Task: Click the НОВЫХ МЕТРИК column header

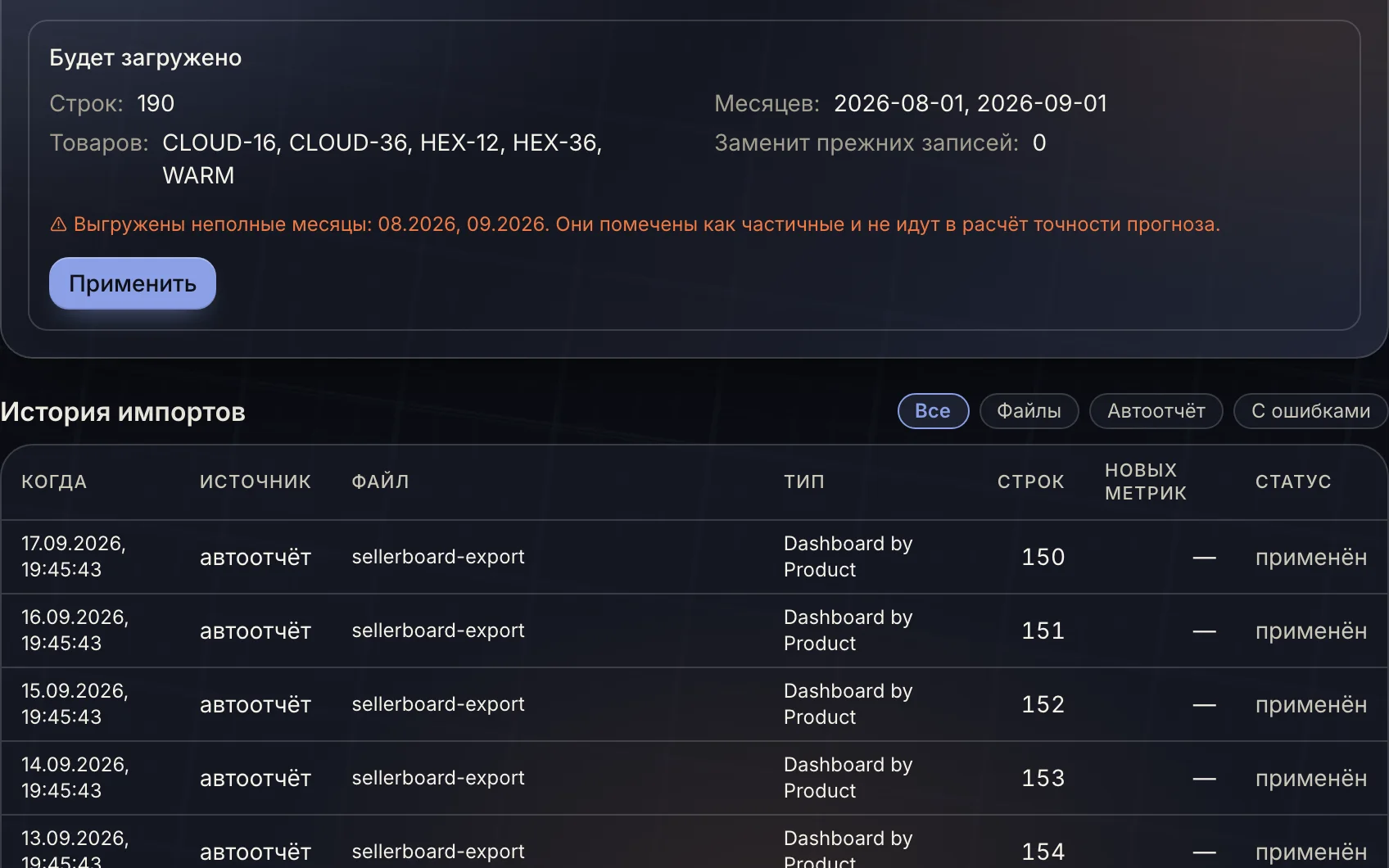Action: (x=1146, y=481)
